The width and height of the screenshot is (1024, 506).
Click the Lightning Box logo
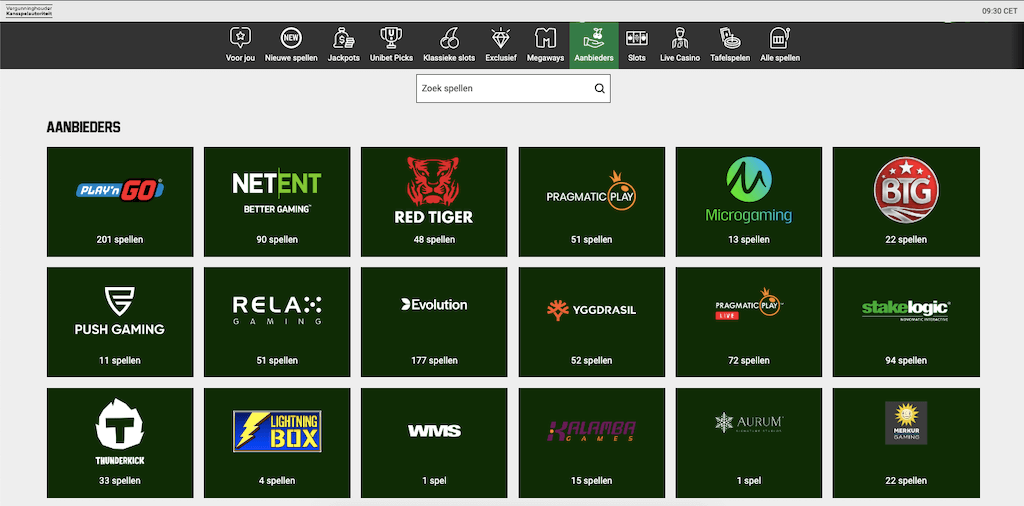[x=277, y=431]
